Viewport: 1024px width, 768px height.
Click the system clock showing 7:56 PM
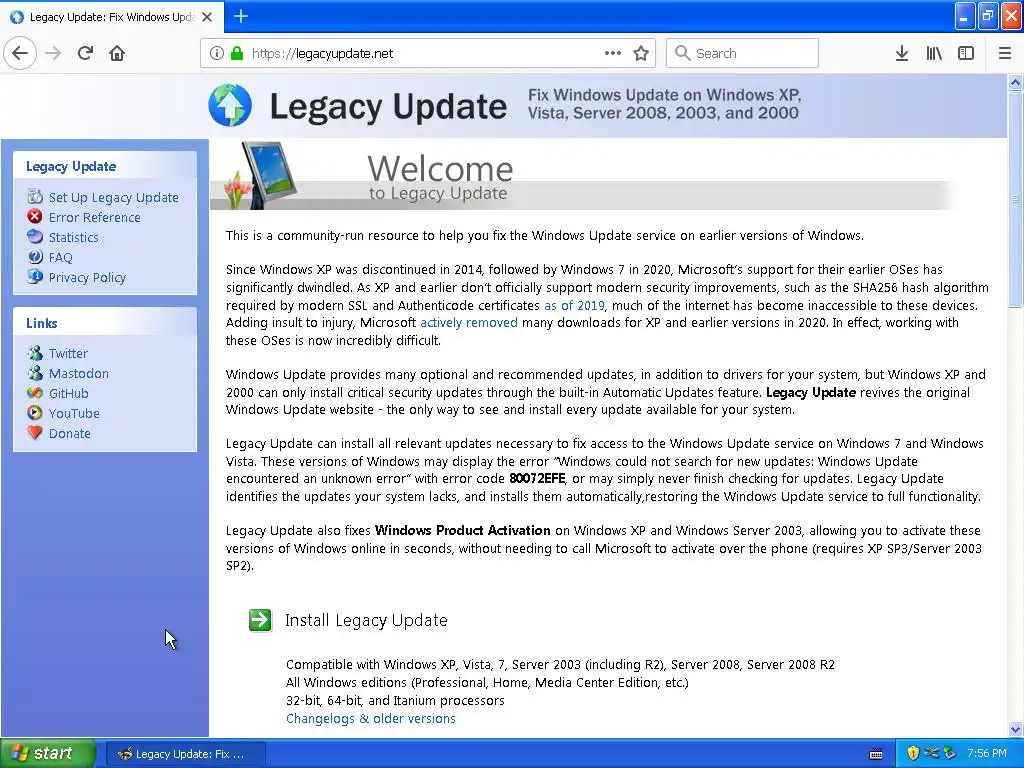(x=987, y=754)
